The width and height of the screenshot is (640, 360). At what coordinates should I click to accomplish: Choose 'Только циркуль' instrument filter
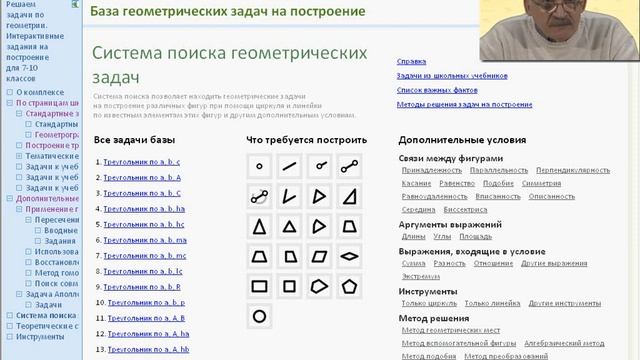click(x=429, y=303)
